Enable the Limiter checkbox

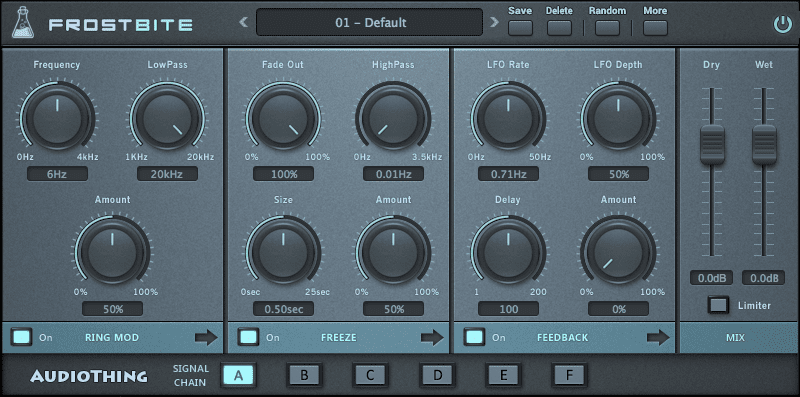click(718, 305)
